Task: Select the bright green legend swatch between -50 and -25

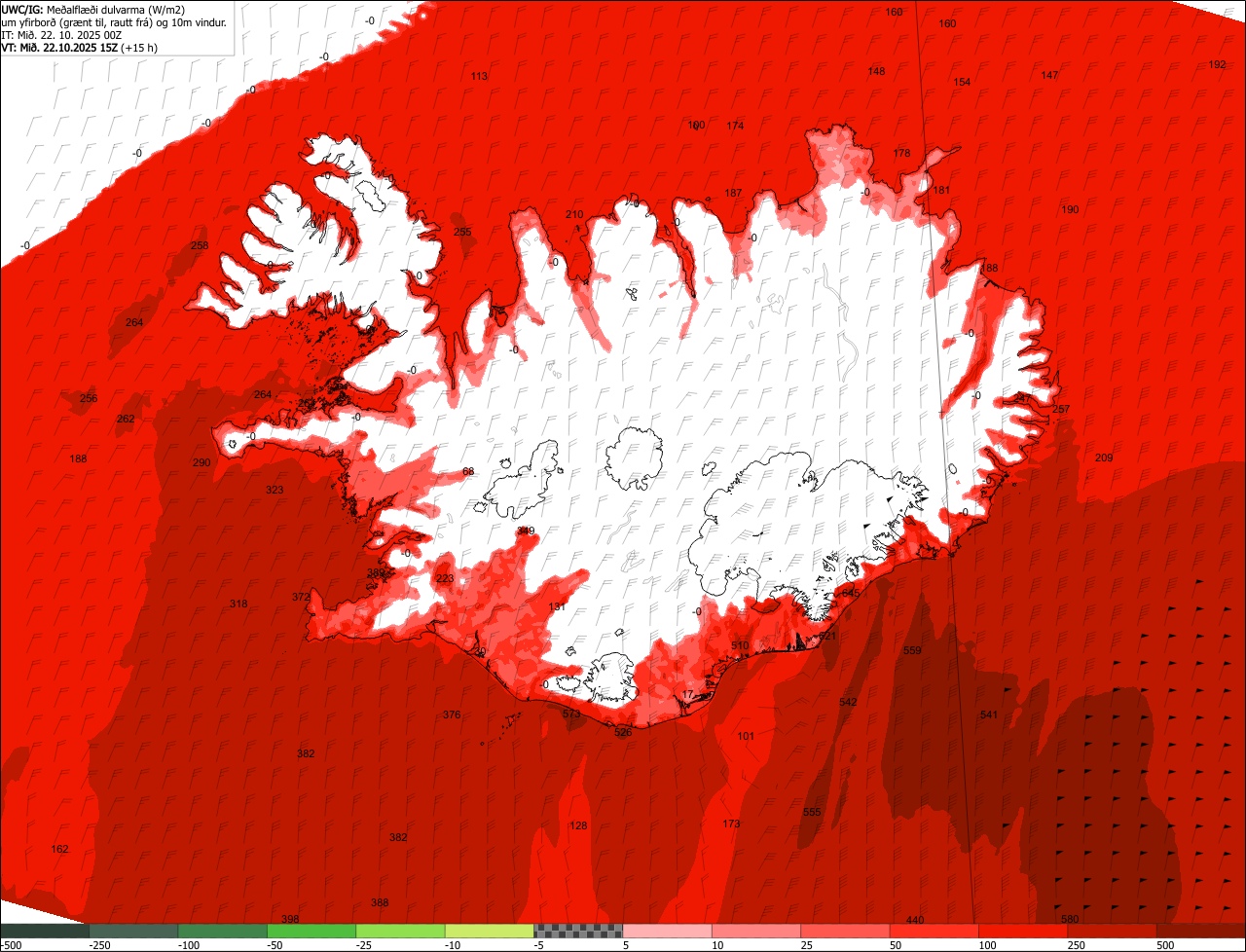Action: coord(311,931)
